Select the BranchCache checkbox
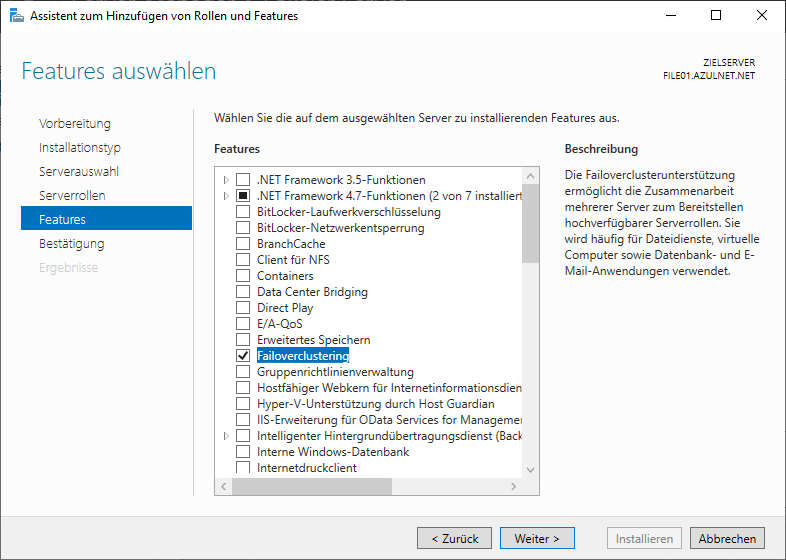This screenshot has height=560, width=786. 242,244
